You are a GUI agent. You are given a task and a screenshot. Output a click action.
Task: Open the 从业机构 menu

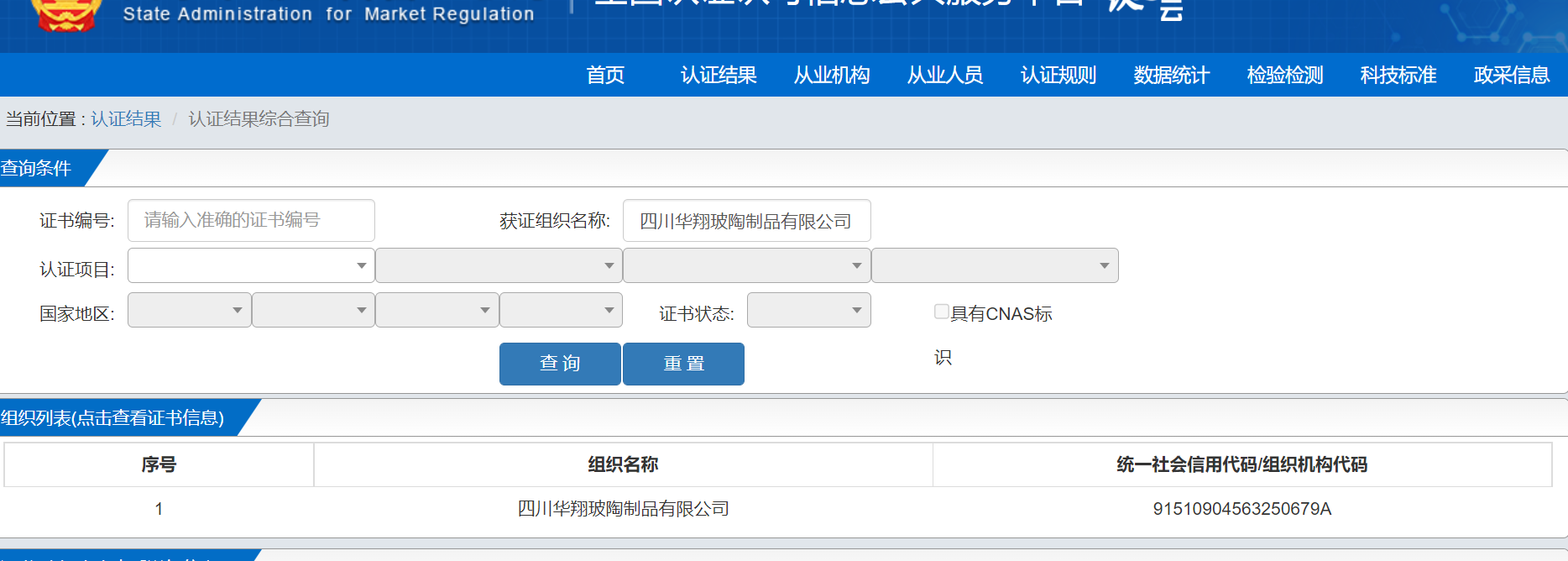(x=832, y=76)
